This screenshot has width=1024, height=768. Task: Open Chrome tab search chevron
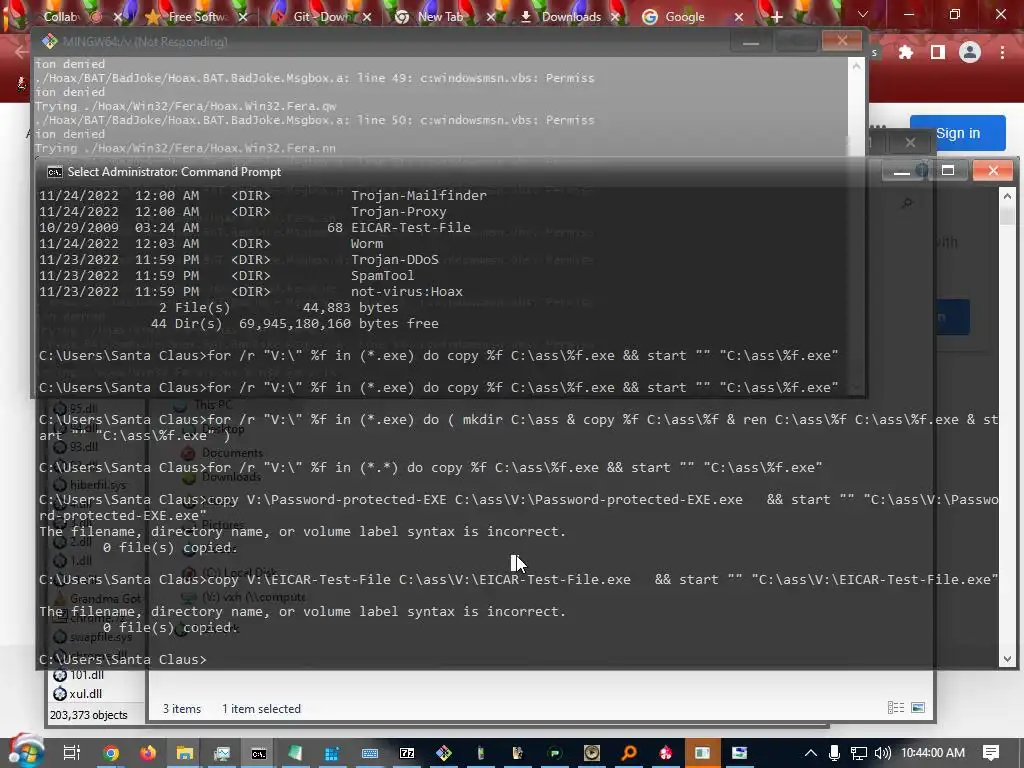(x=863, y=14)
